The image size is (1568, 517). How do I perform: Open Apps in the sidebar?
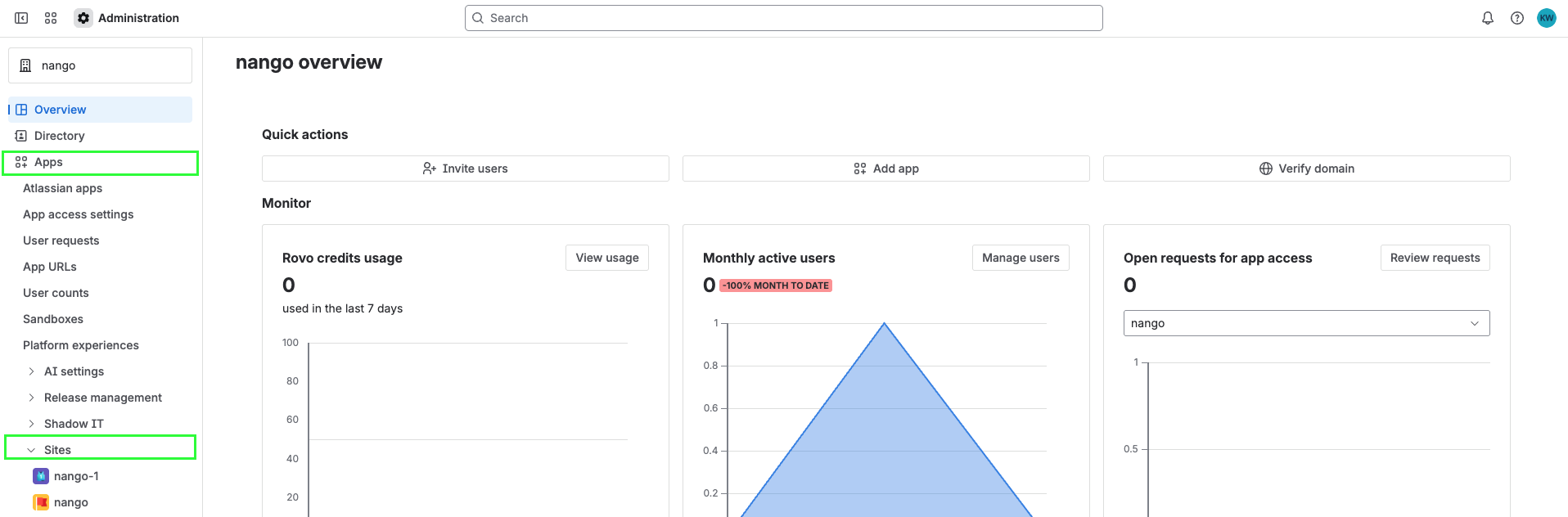100,162
